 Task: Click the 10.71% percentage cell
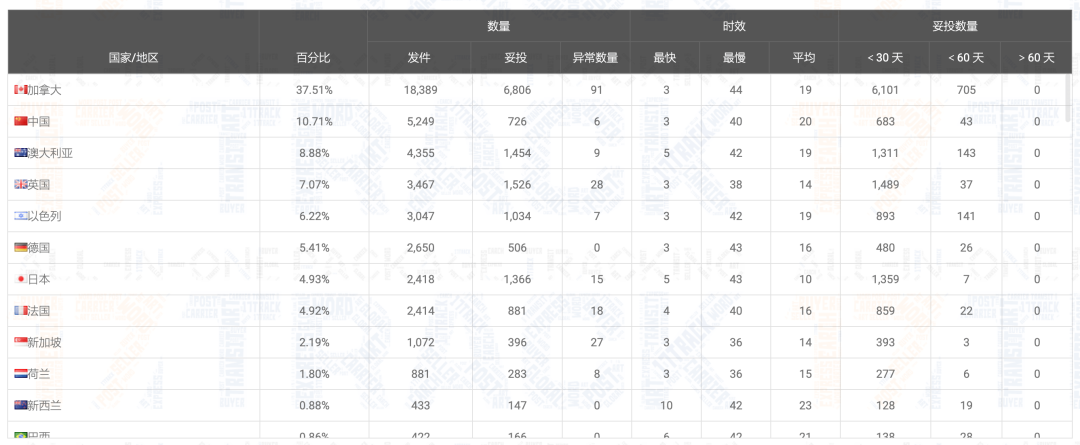point(314,121)
